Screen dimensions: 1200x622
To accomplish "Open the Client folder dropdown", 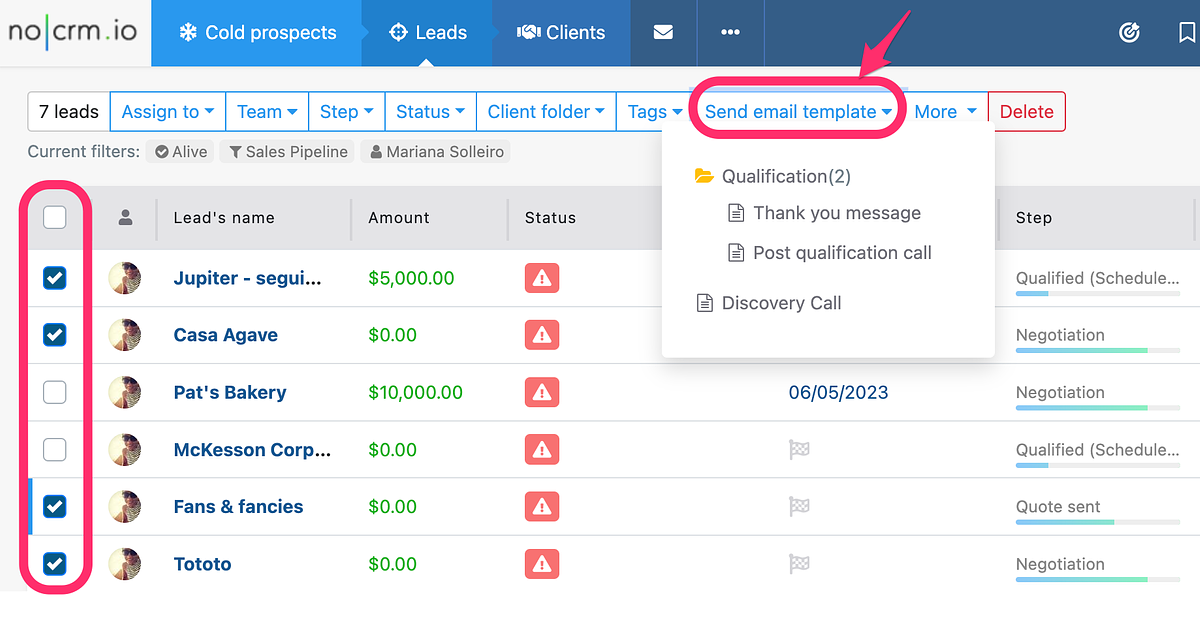I will coord(546,112).
